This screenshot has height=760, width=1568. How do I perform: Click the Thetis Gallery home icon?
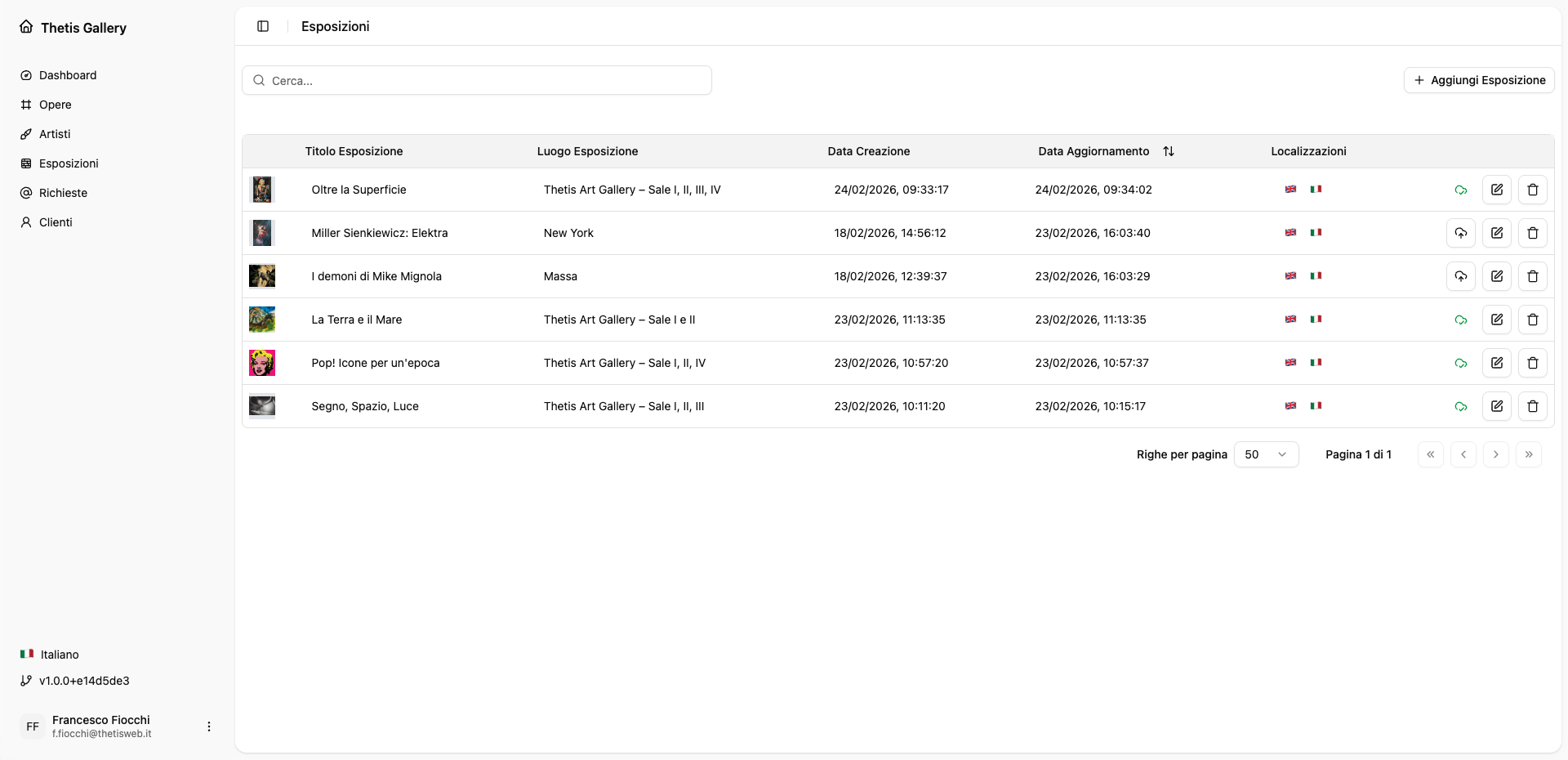pos(26,27)
